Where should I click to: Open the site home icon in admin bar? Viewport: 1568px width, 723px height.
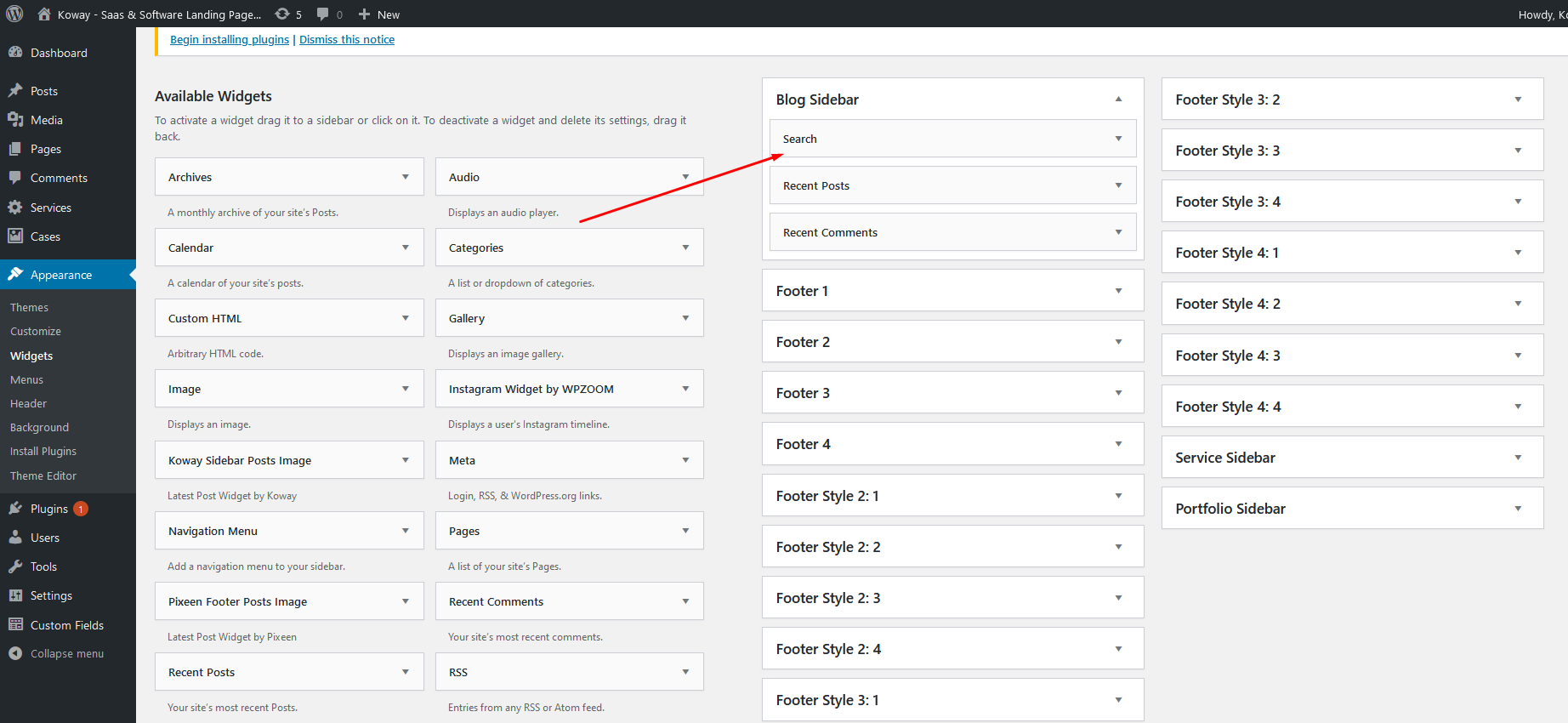(x=44, y=14)
